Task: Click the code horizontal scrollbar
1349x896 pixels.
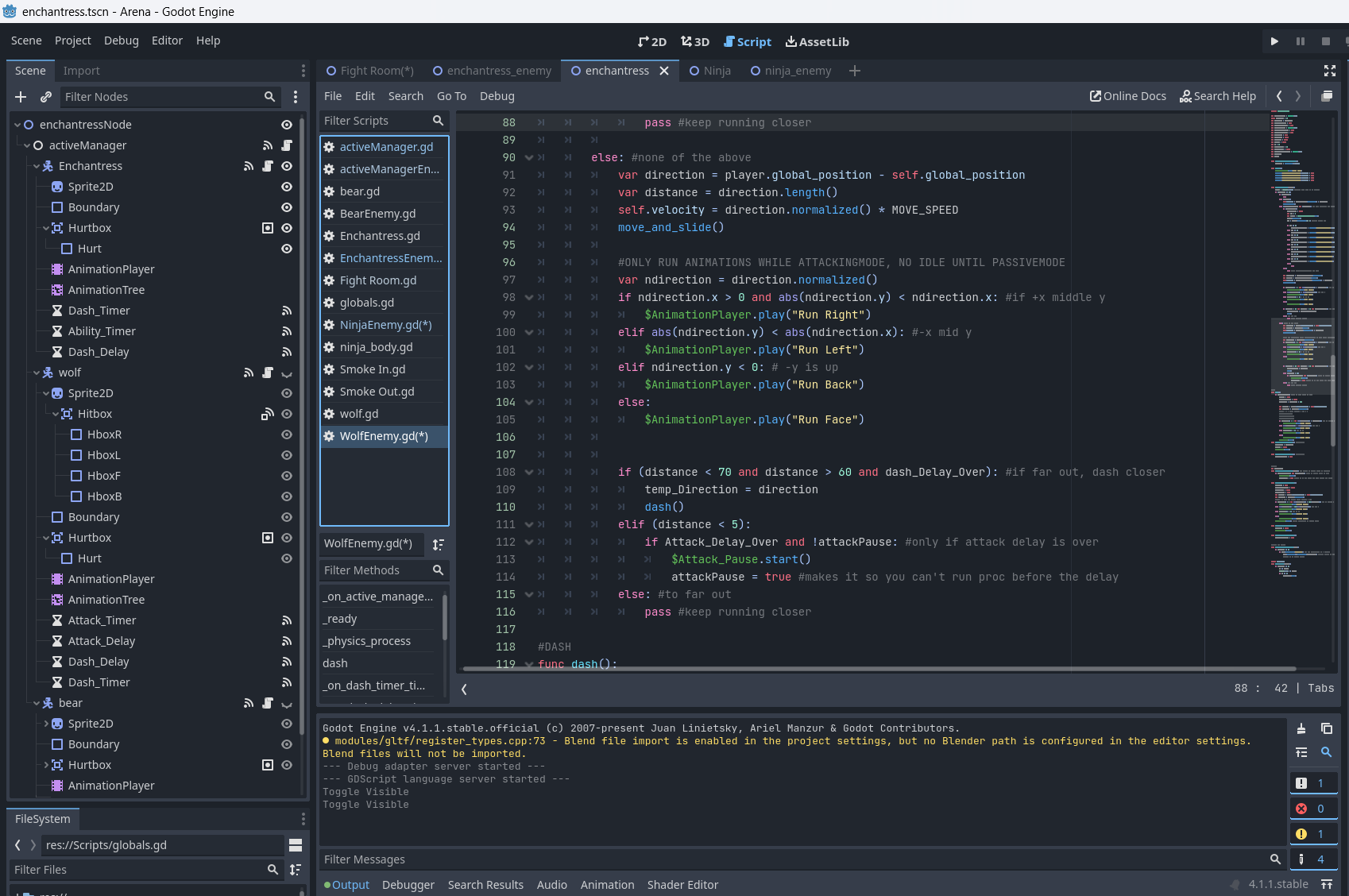Action: [879, 669]
